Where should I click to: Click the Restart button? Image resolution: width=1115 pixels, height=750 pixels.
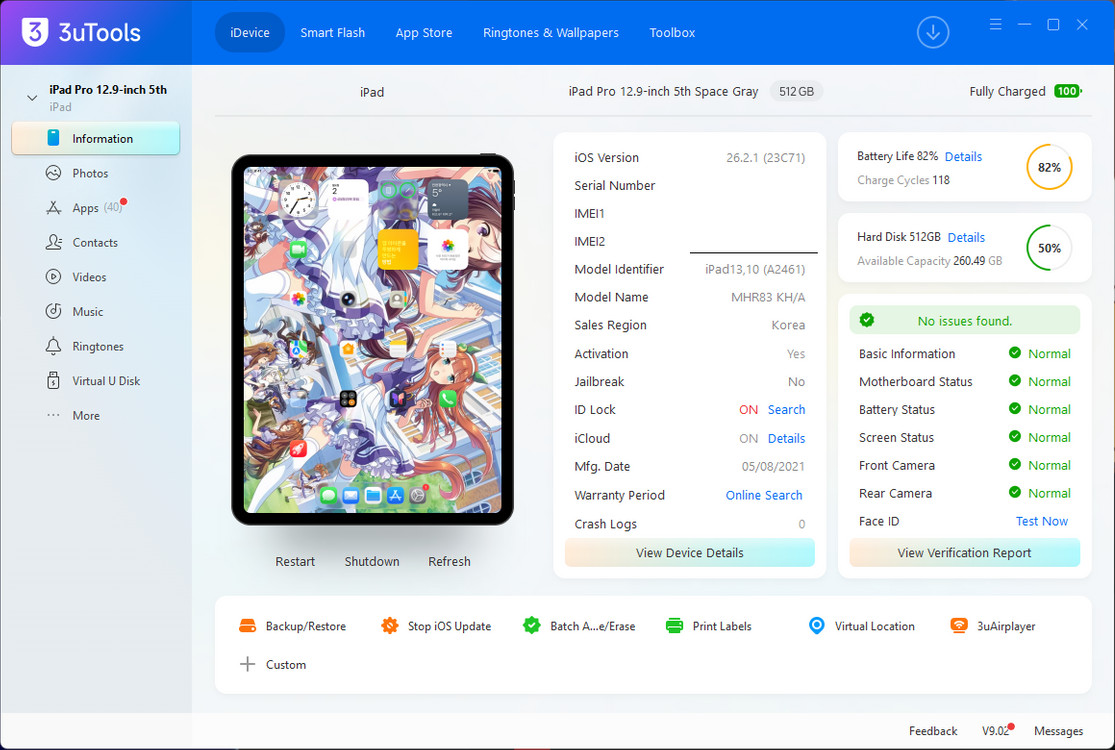[295, 561]
